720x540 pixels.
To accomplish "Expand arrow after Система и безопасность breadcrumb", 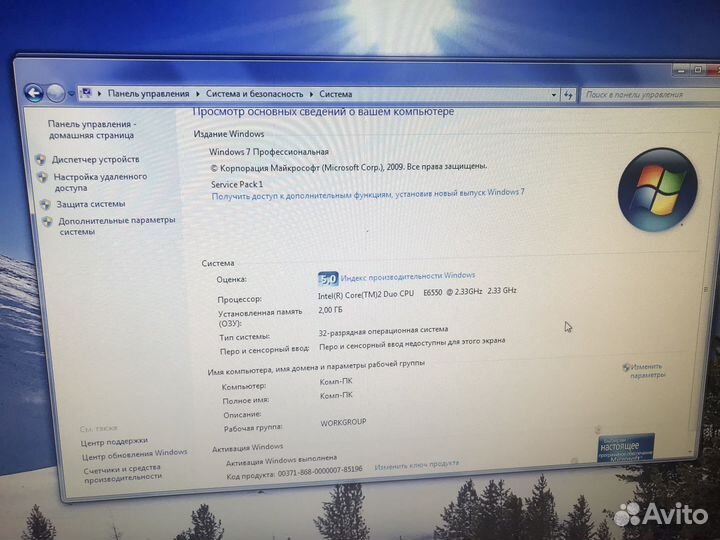I will click(x=311, y=94).
